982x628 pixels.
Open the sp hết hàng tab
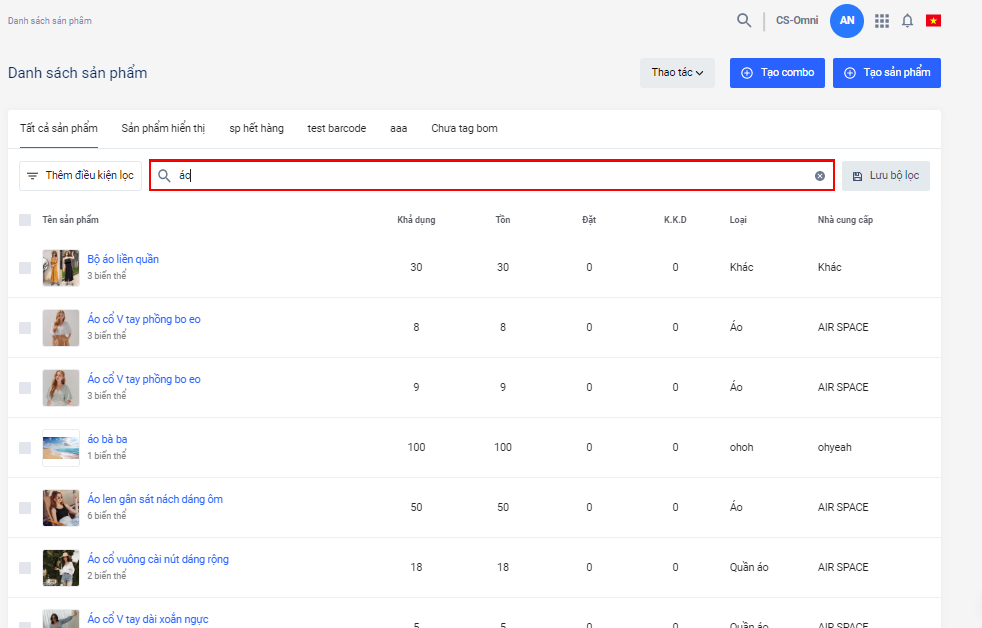point(256,128)
